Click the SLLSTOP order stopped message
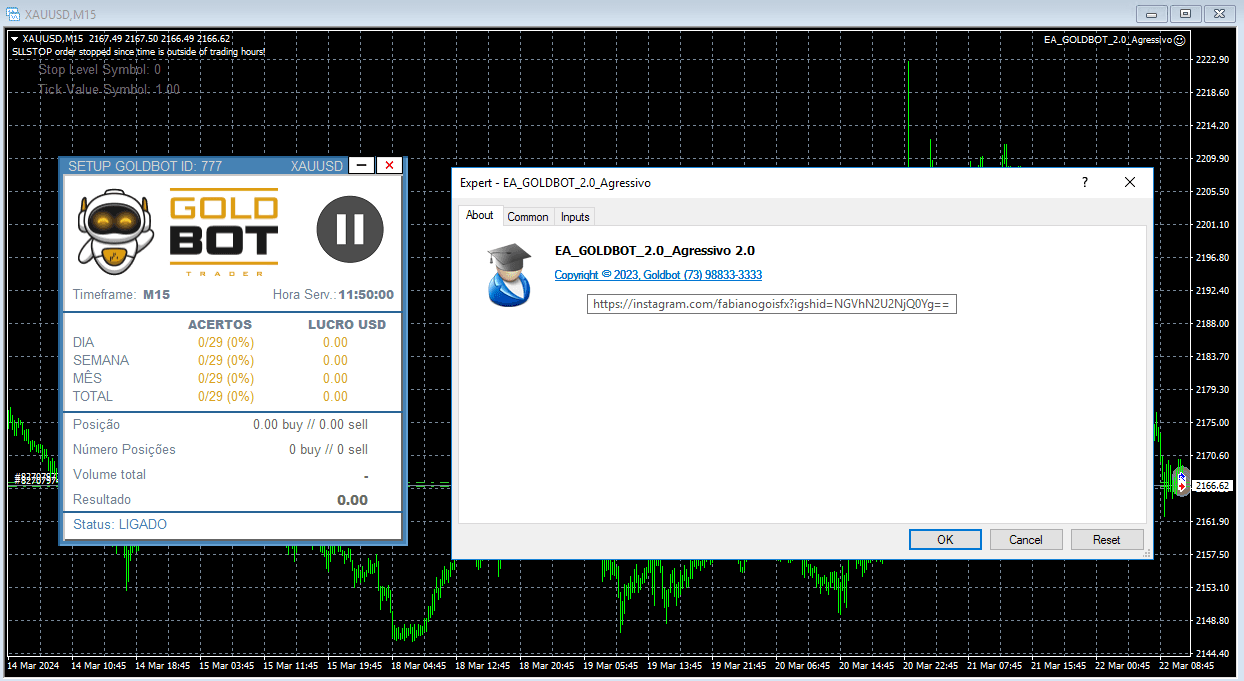Image resolution: width=1244 pixels, height=681 pixels. pyautogui.click(x=138, y=51)
